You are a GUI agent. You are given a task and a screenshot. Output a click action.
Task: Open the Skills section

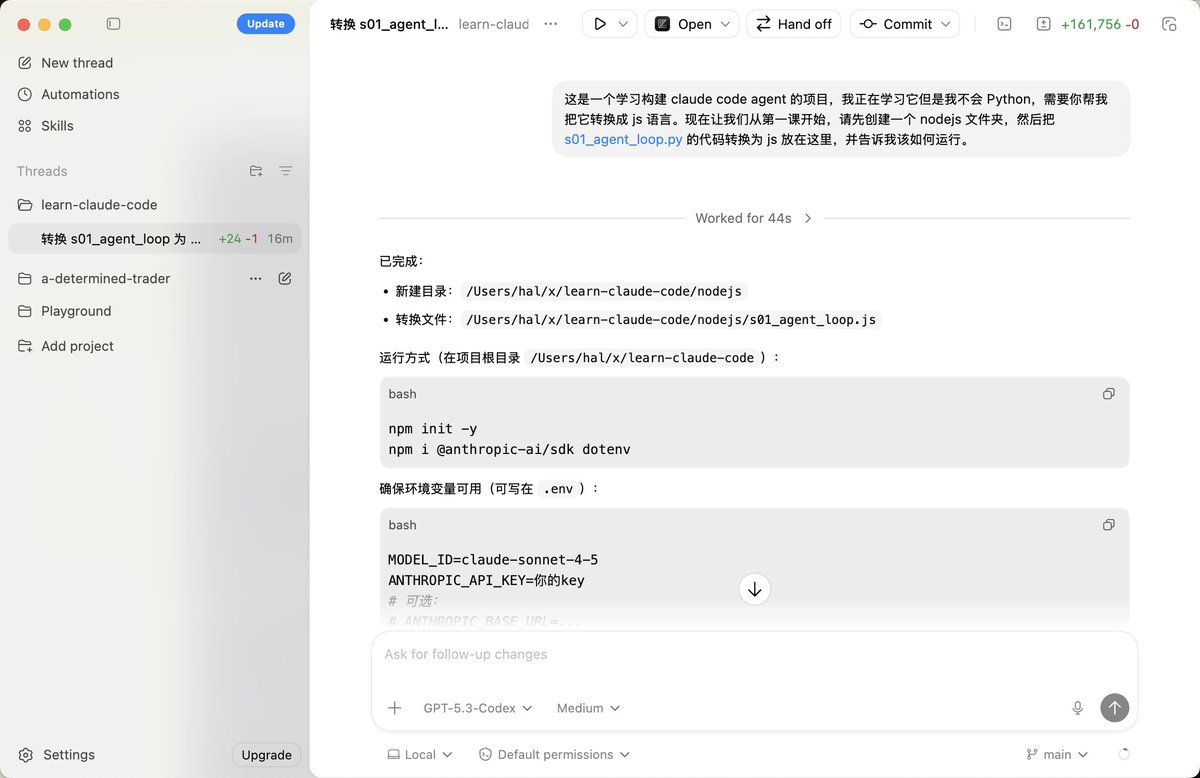(x=57, y=126)
